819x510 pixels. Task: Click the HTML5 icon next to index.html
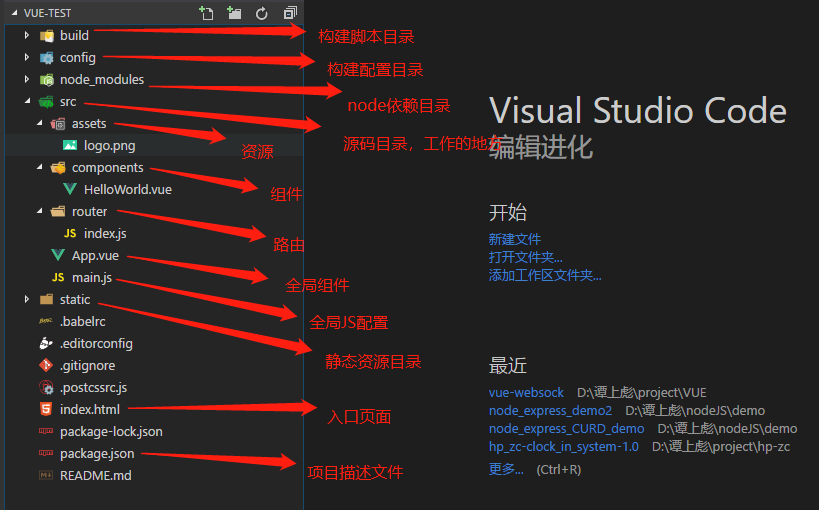(x=46, y=409)
